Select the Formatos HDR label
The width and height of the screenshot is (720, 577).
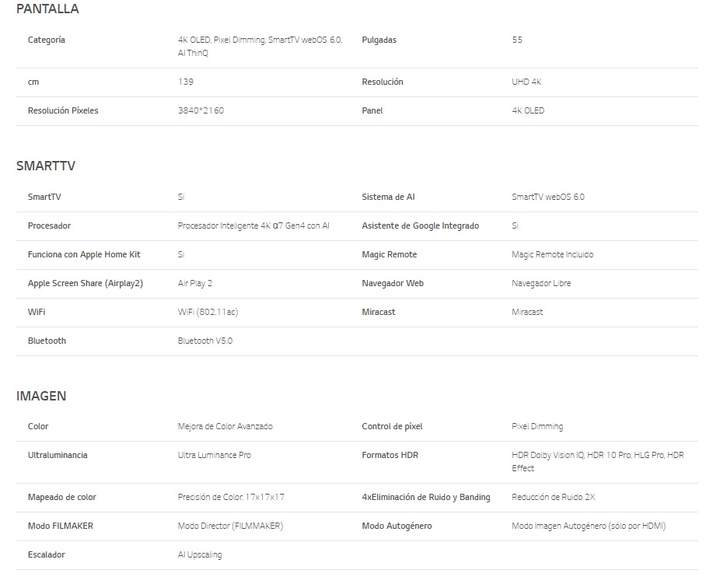(x=390, y=455)
